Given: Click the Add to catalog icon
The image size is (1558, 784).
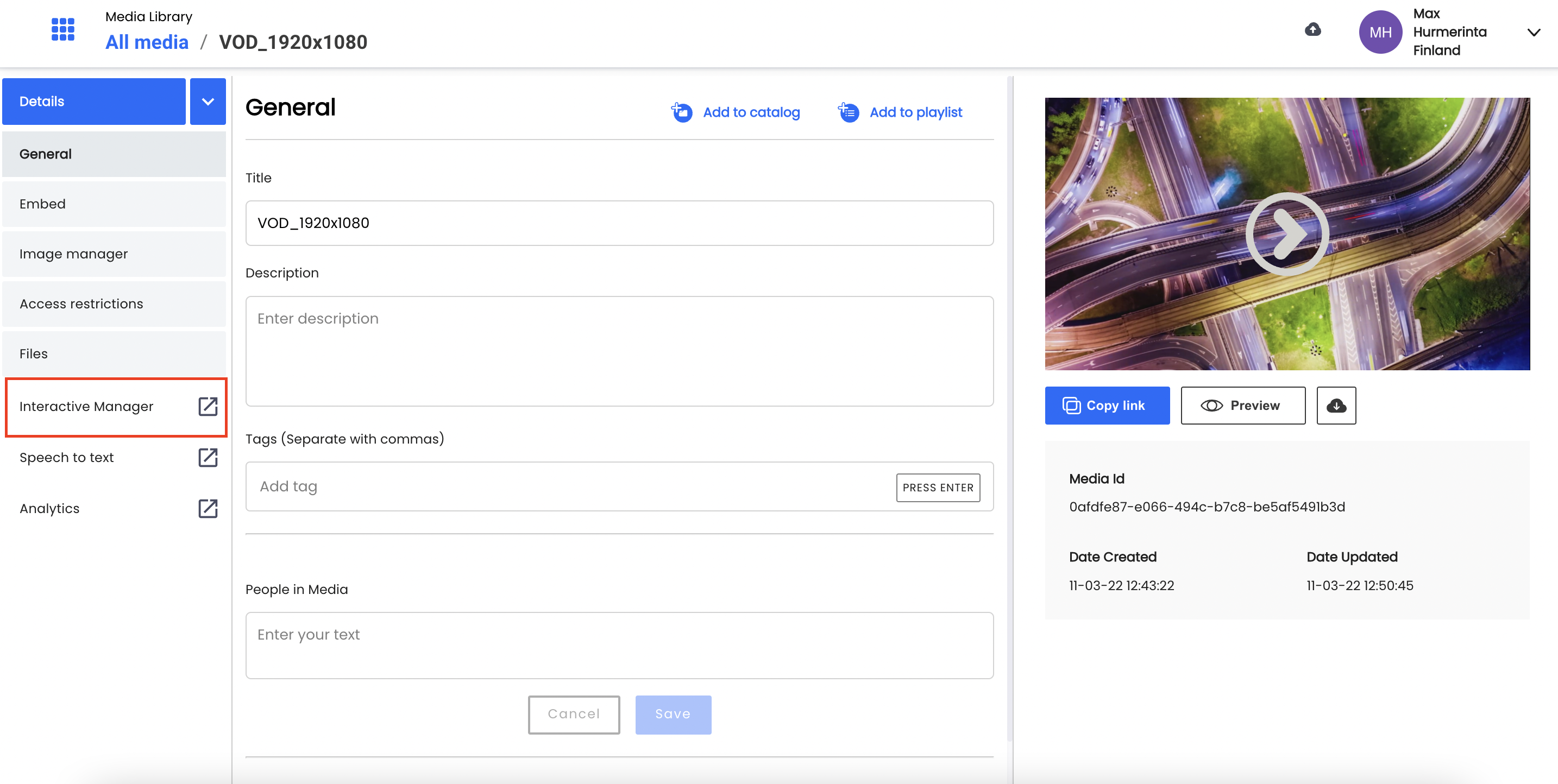Looking at the screenshot, I should tap(682, 112).
